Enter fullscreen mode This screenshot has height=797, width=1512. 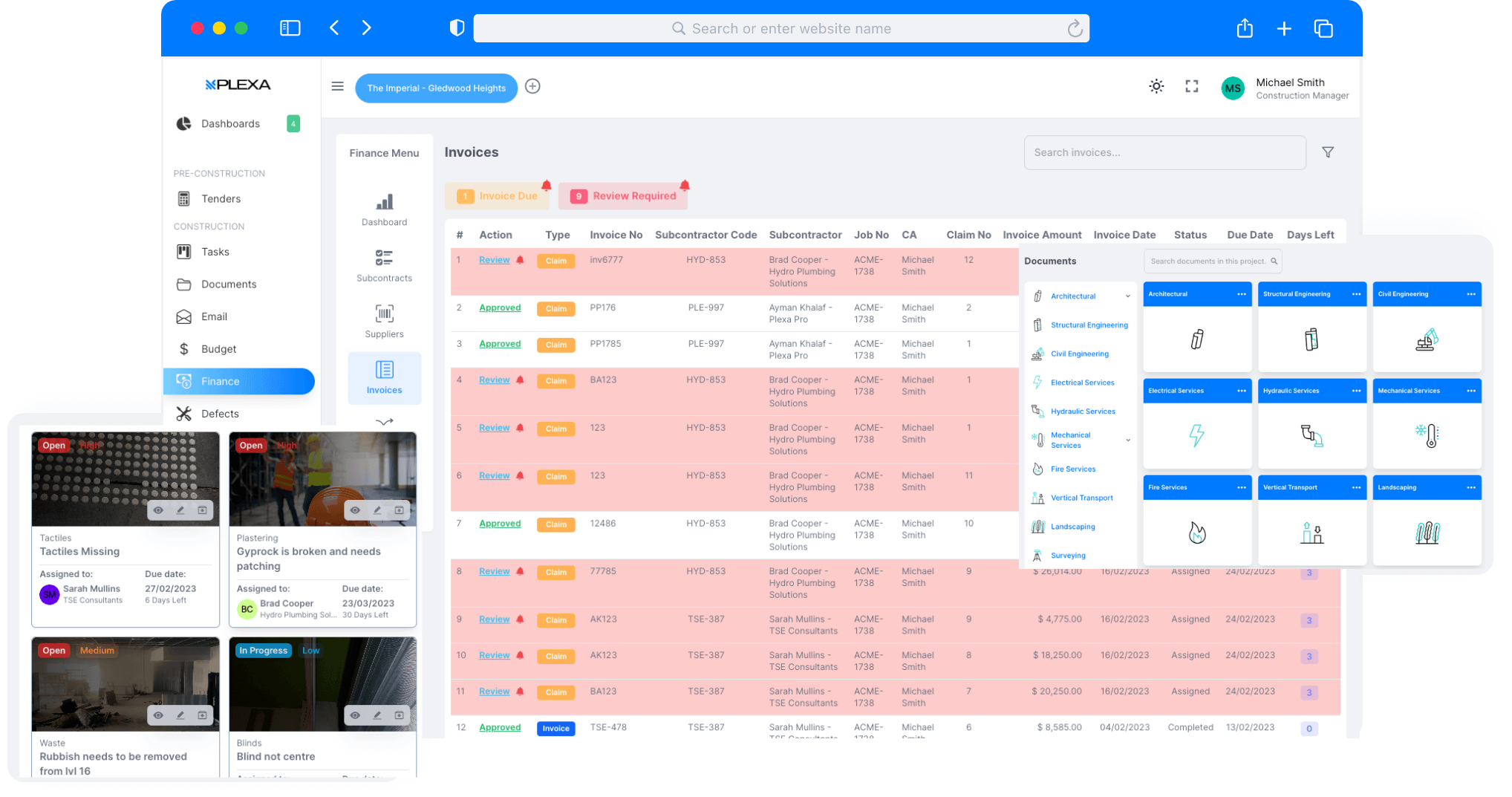click(1192, 86)
